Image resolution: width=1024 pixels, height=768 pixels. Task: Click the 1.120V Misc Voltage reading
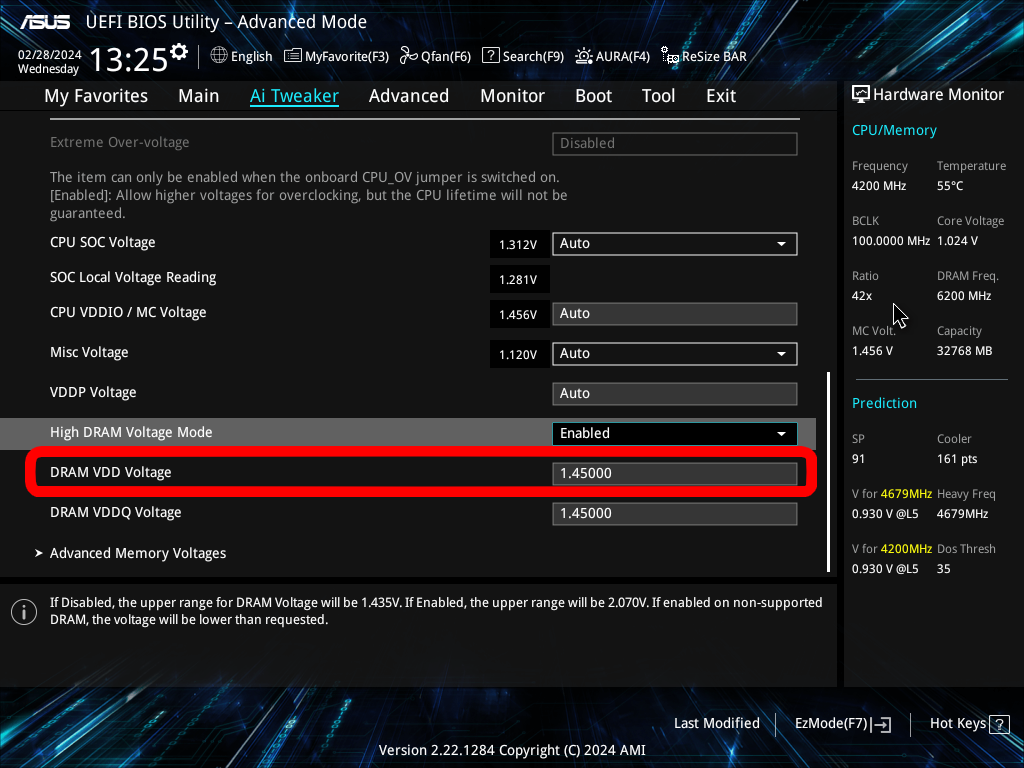tap(518, 355)
